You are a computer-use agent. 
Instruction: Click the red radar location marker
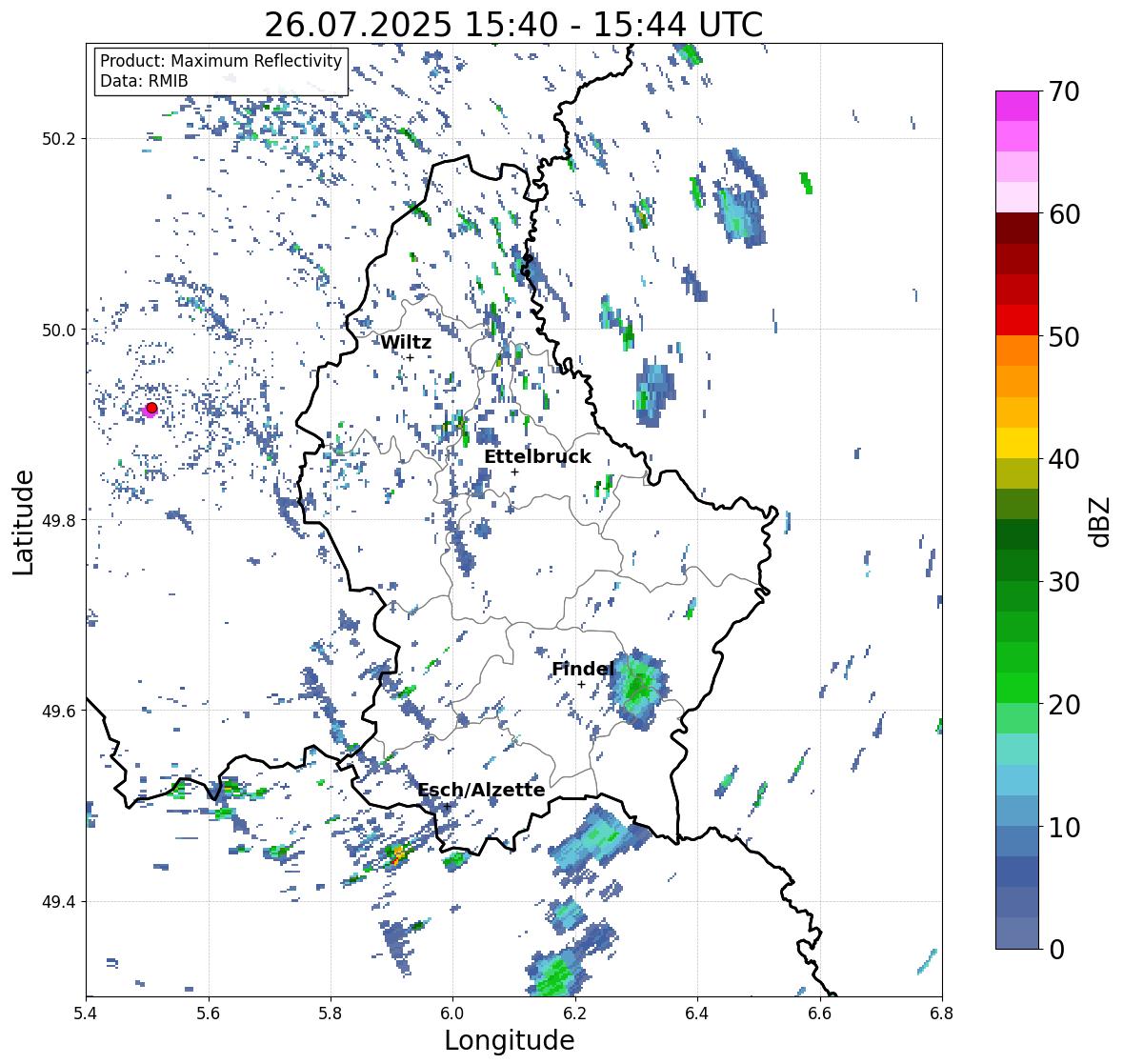pyautogui.click(x=151, y=408)
